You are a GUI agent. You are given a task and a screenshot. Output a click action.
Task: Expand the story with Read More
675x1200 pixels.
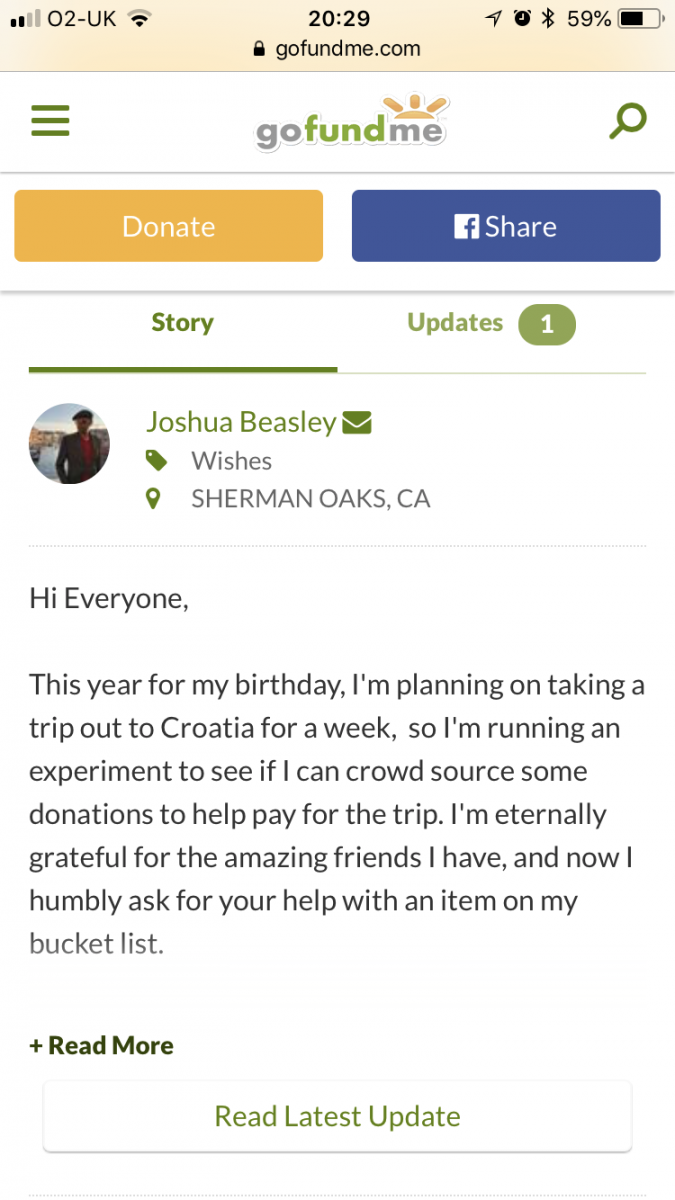coord(102,1046)
